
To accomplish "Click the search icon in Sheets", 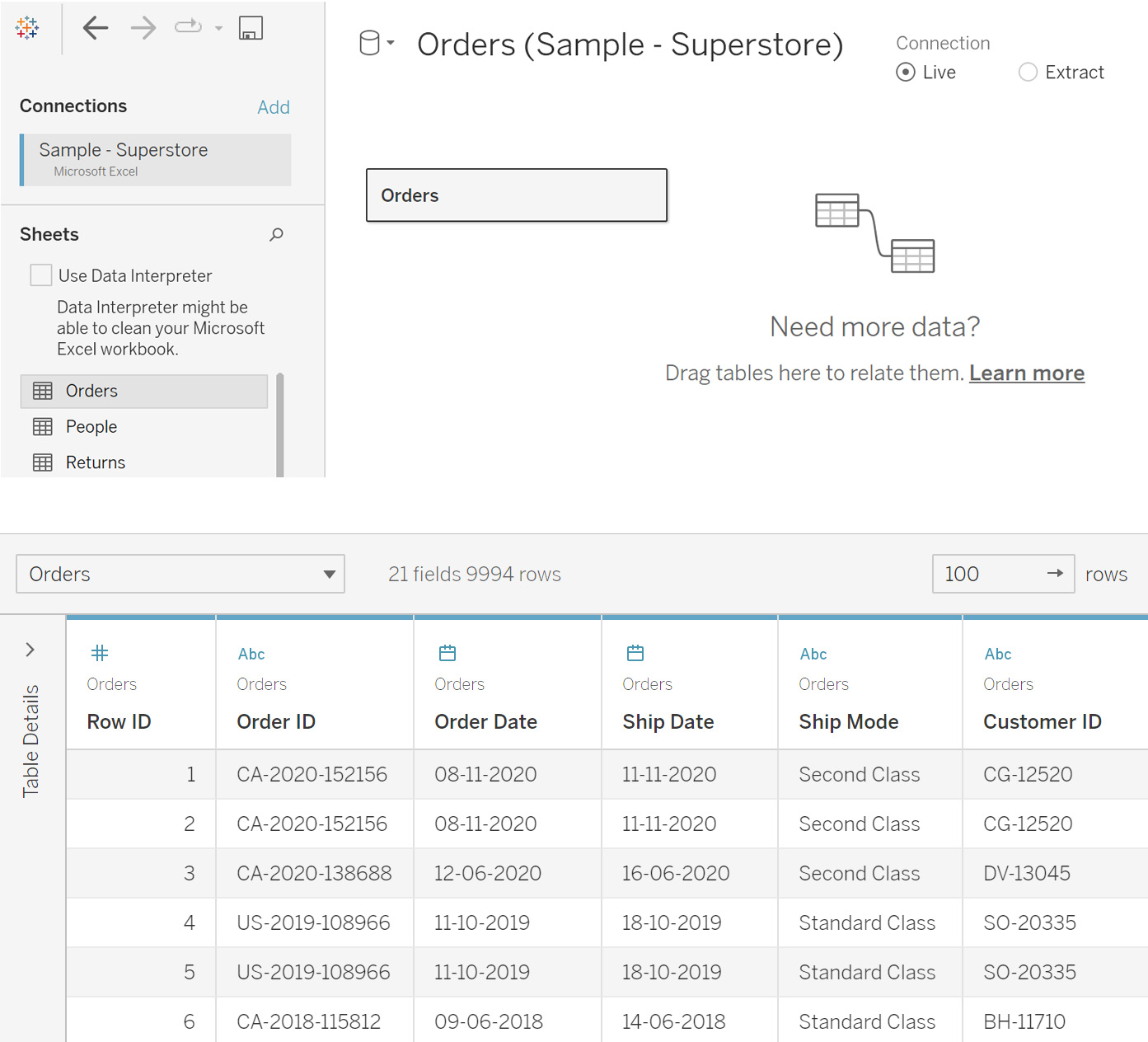I will pyautogui.click(x=276, y=235).
